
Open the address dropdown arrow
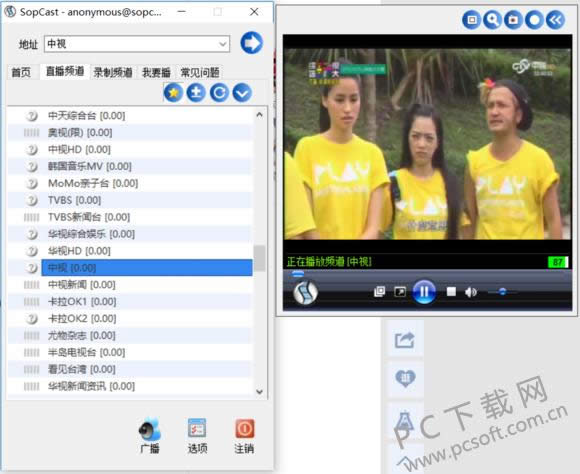[x=223, y=44]
